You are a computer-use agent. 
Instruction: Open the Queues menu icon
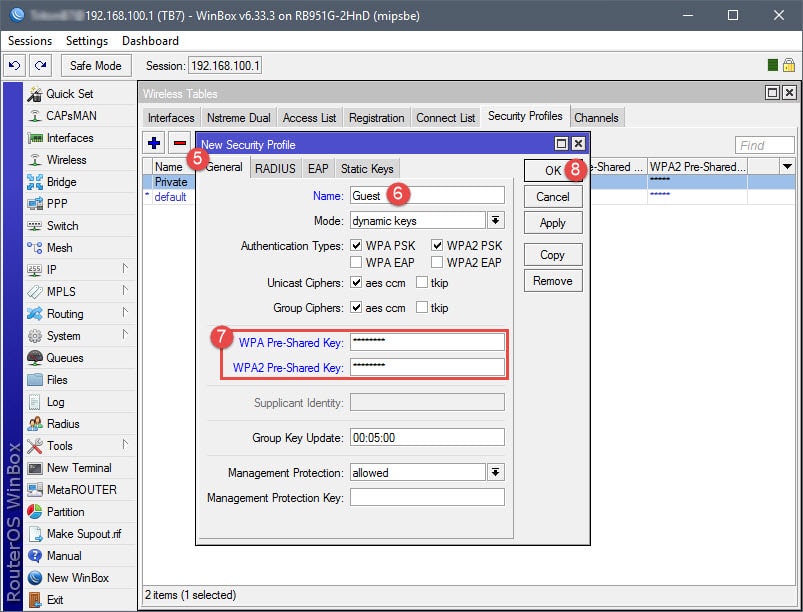pos(35,358)
